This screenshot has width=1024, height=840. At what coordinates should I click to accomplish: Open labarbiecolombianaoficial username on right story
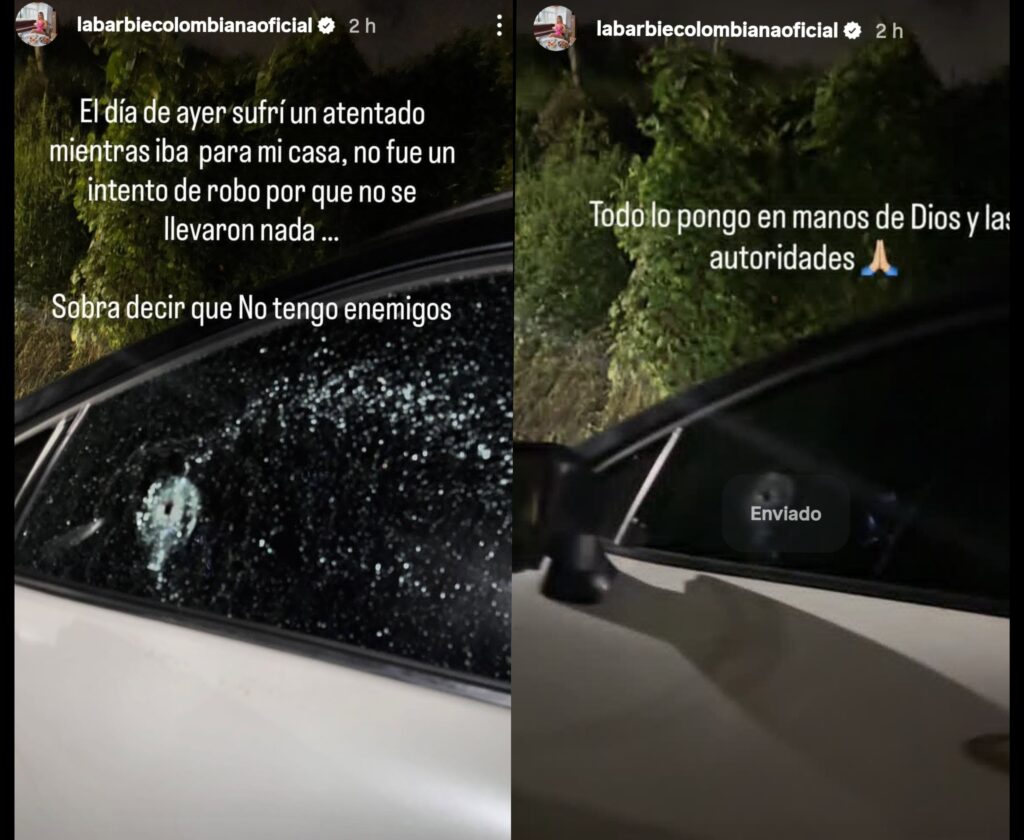click(x=717, y=30)
